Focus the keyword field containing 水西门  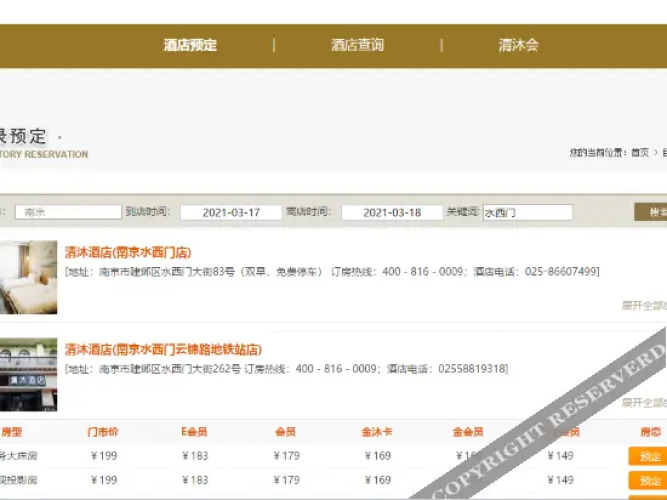click(x=527, y=212)
